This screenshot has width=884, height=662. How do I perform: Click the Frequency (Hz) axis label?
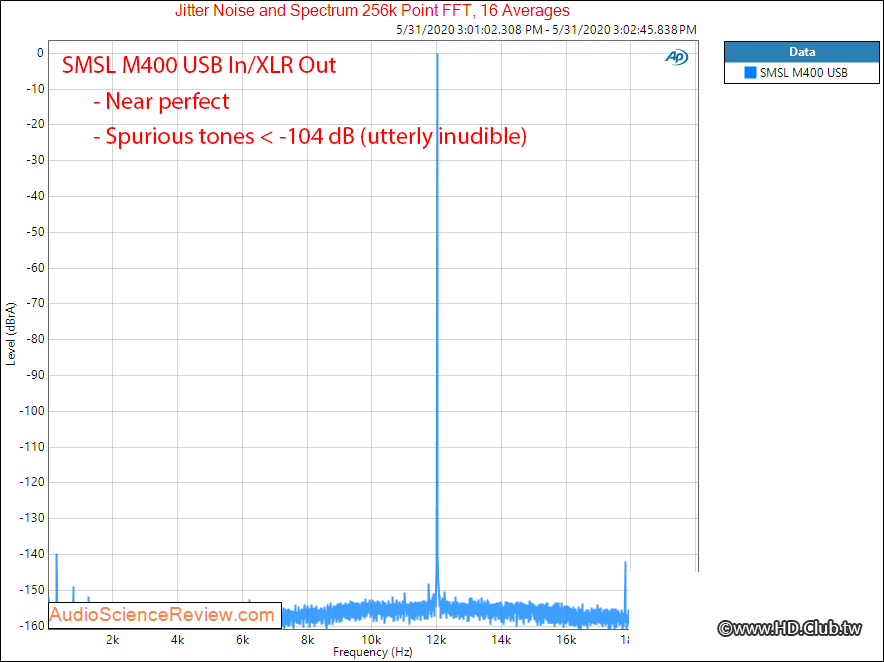tap(373, 652)
